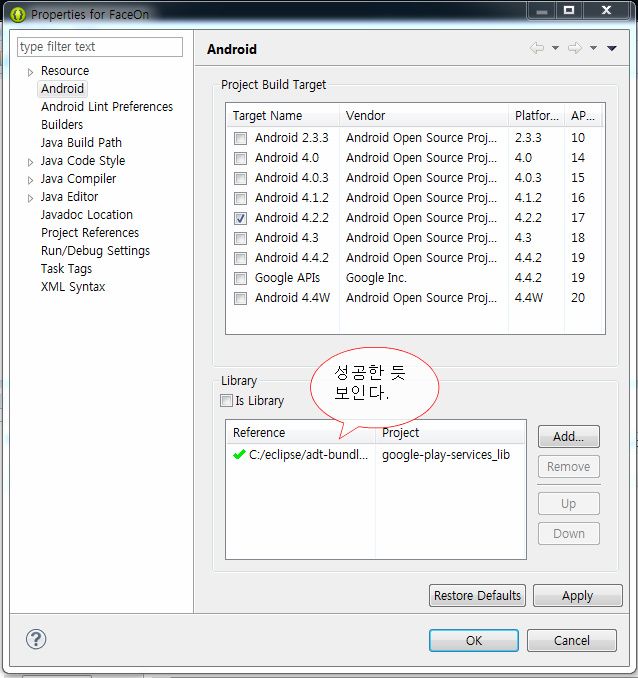Expand the Java Code Style node
The width and height of the screenshot is (638, 678).
[30, 162]
